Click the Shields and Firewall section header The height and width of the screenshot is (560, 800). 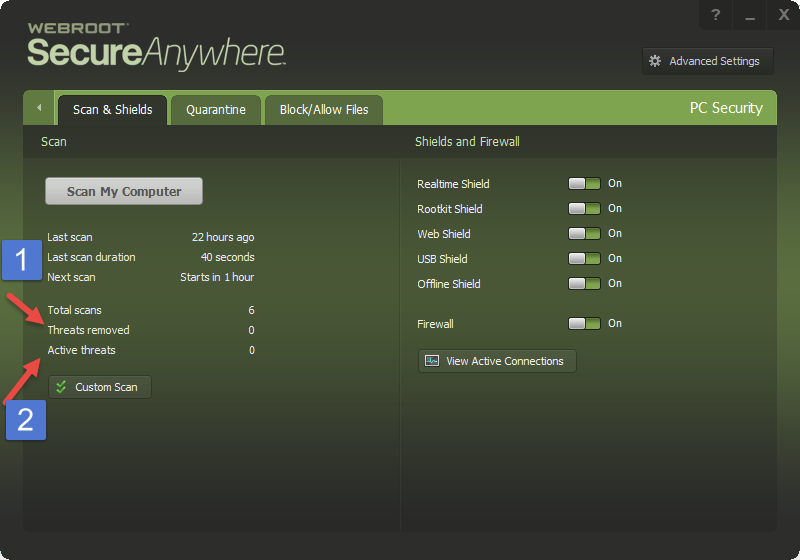point(467,141)
